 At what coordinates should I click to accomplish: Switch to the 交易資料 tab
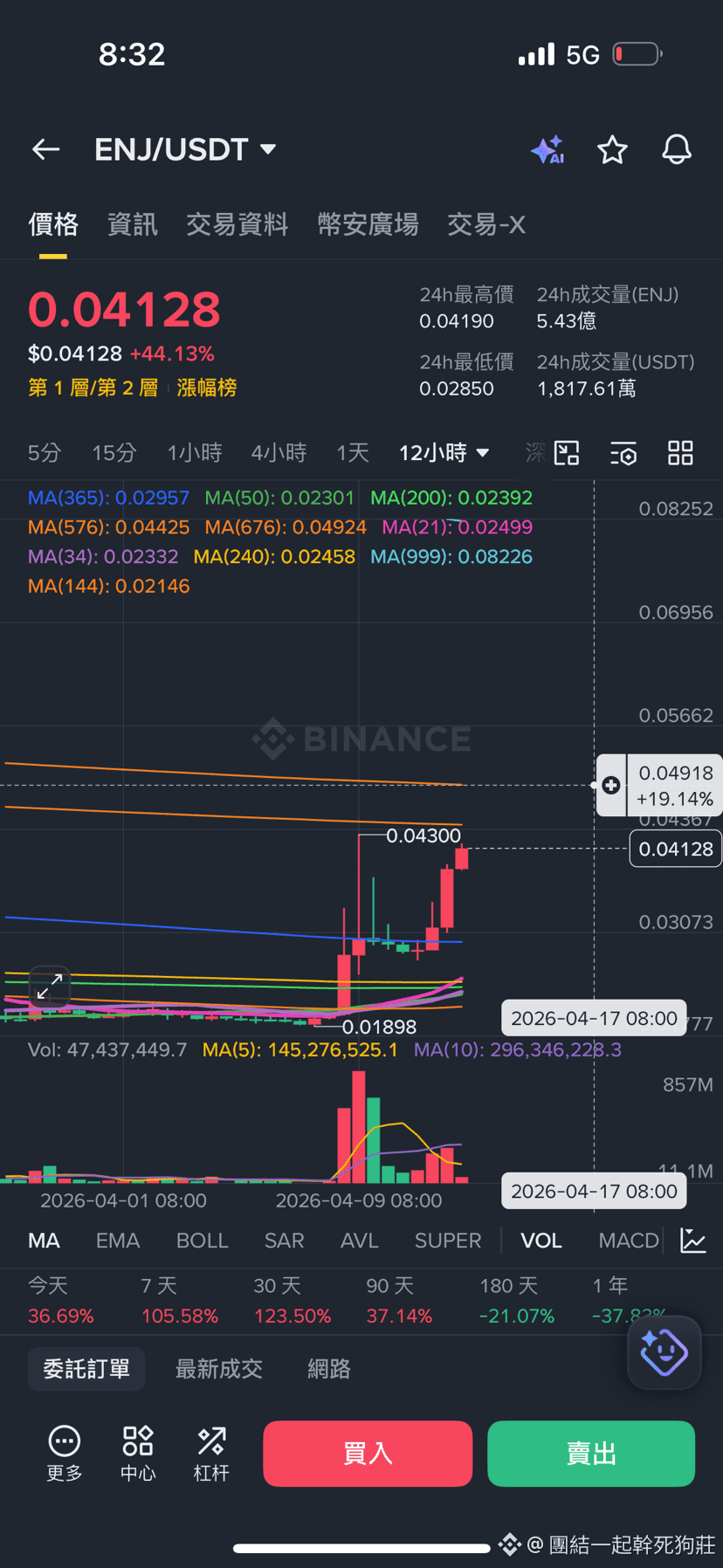click(x=237, y=224)
